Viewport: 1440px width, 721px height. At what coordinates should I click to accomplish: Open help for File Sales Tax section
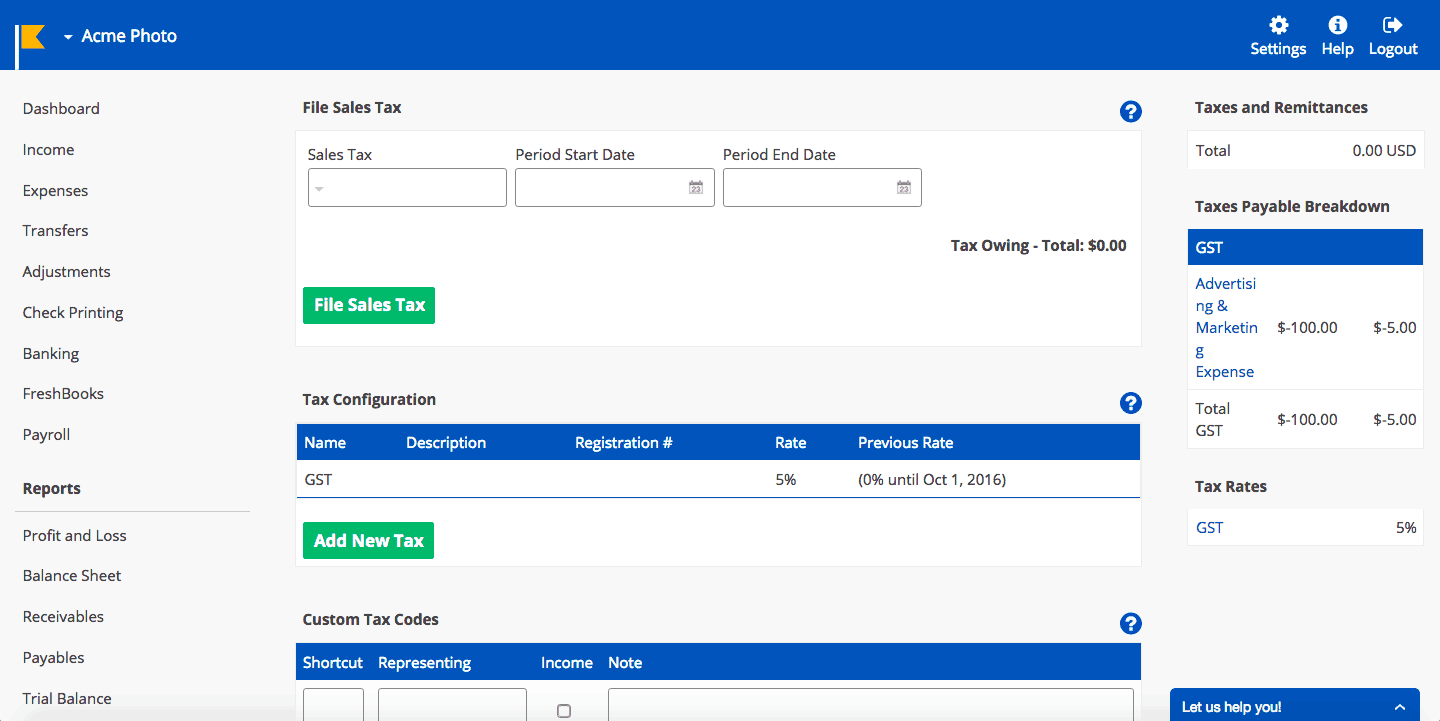point(1131,112)
